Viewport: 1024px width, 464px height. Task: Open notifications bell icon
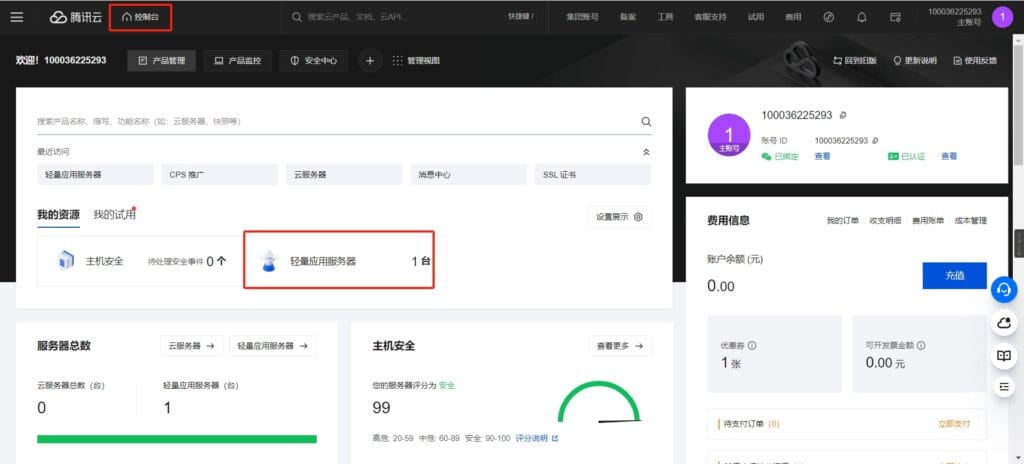point(862,17)
